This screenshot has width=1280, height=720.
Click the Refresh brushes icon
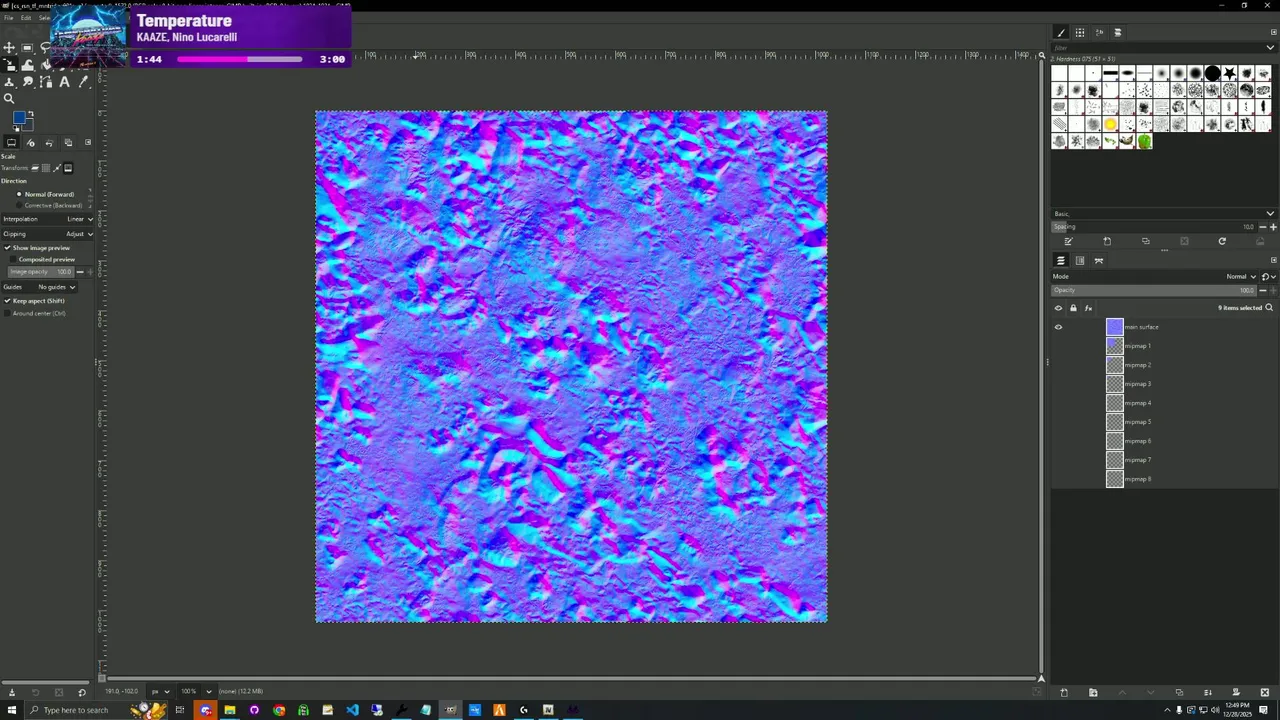pyautogui.click(x=1222, y=241)
